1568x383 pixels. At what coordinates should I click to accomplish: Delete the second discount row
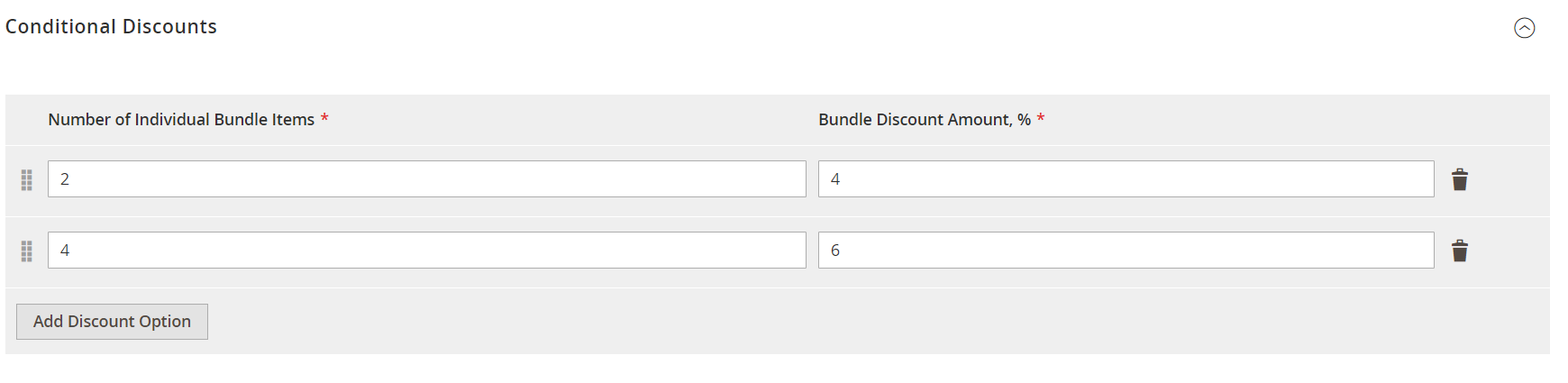1460,251
